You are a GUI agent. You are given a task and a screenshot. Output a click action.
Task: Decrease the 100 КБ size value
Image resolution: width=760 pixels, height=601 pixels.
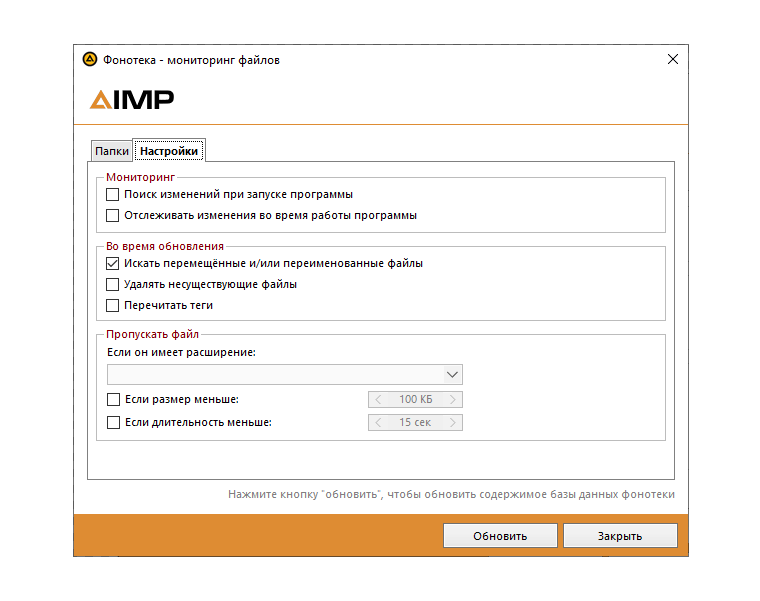[x=378, y=400]
